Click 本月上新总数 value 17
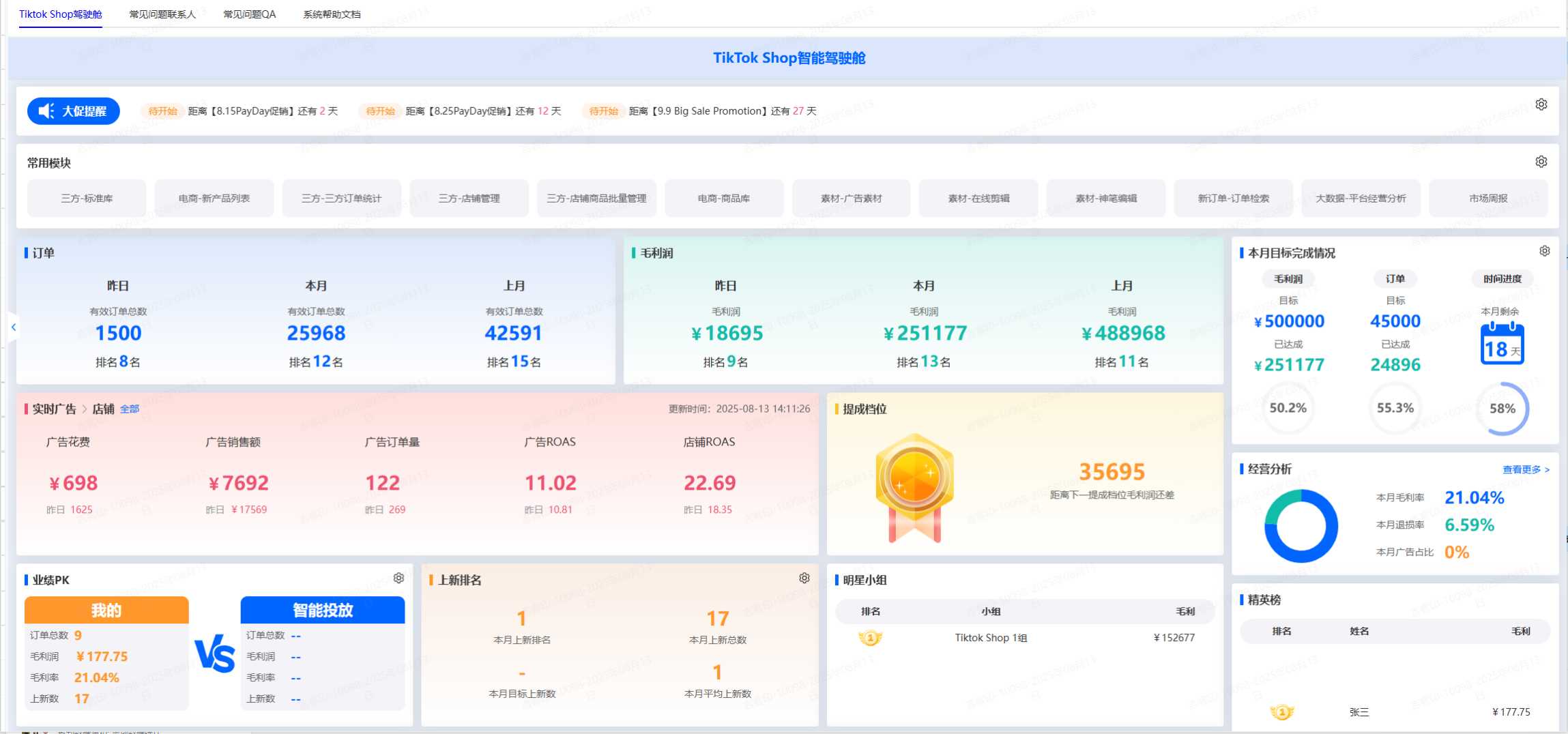Screen dimensions: 1568x734 point(717,618)
